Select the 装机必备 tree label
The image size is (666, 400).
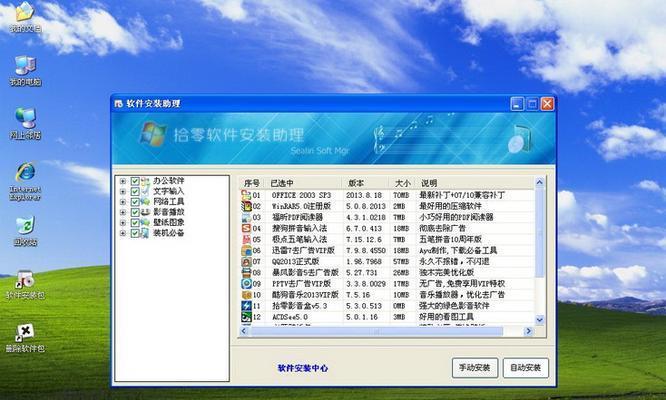pos(169,233)
